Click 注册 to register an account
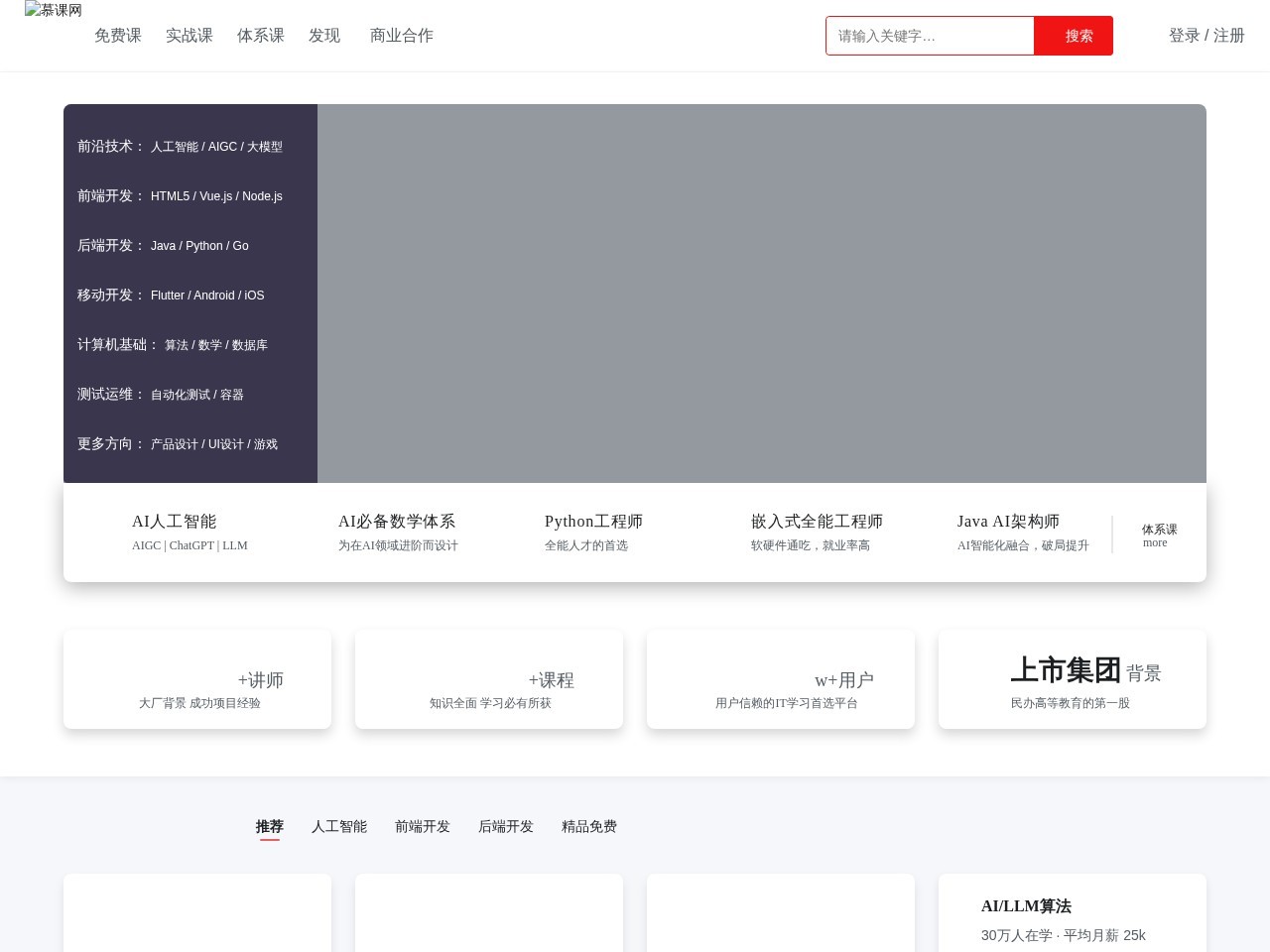The image size is (1270, 952). pyautogui.click(x=1228, y=36)
